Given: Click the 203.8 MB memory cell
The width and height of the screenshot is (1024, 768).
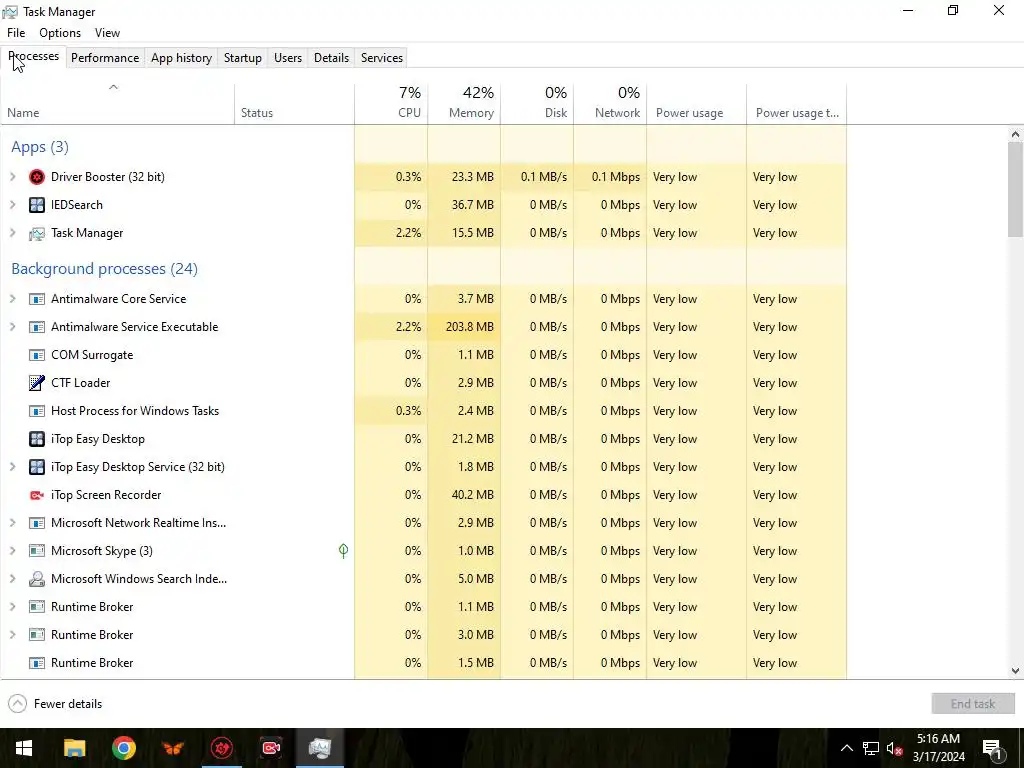Looking at the screenshot, I should point(464,327).
